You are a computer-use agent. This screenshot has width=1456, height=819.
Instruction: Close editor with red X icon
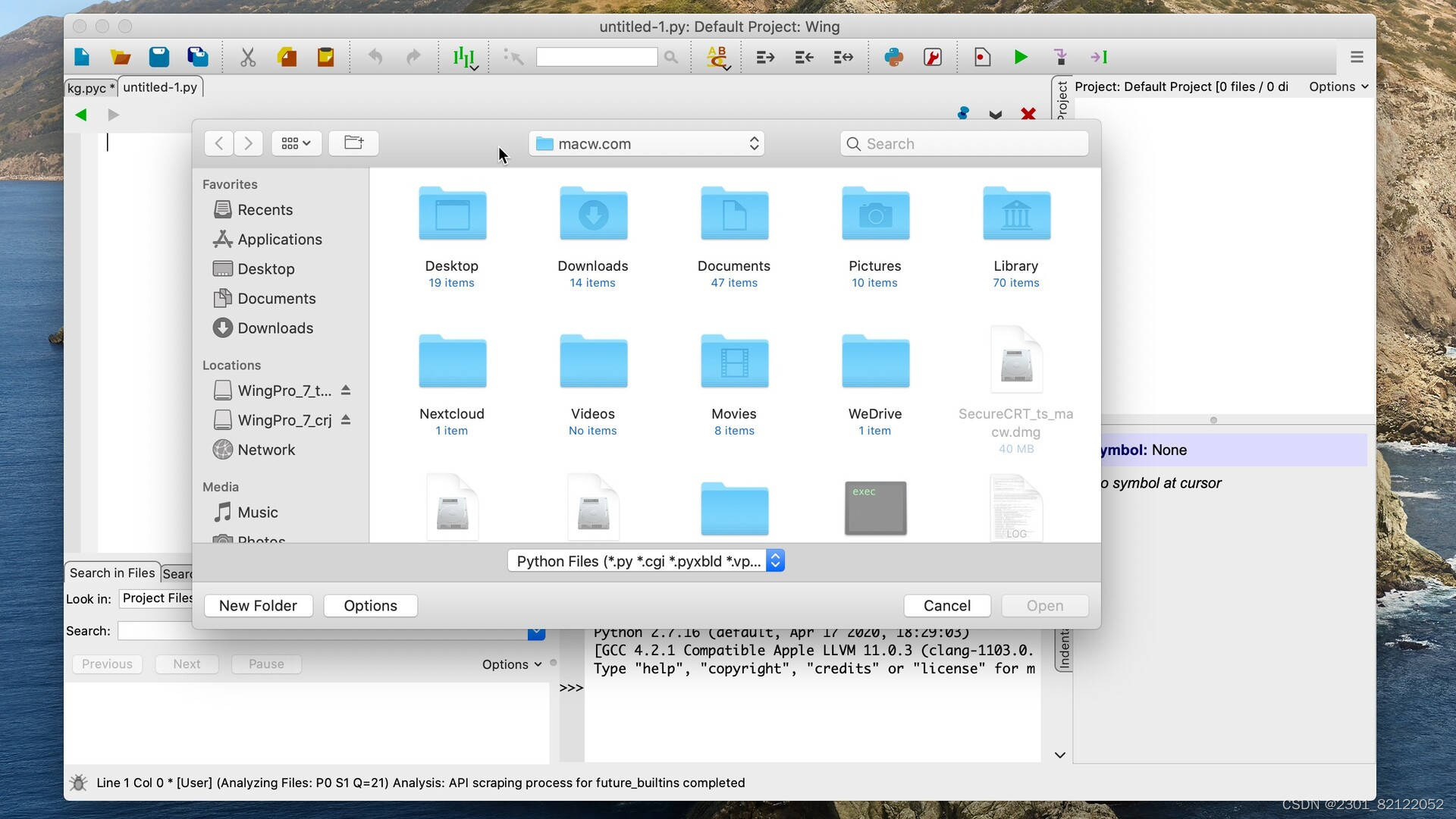click(x=1028, y=114)
